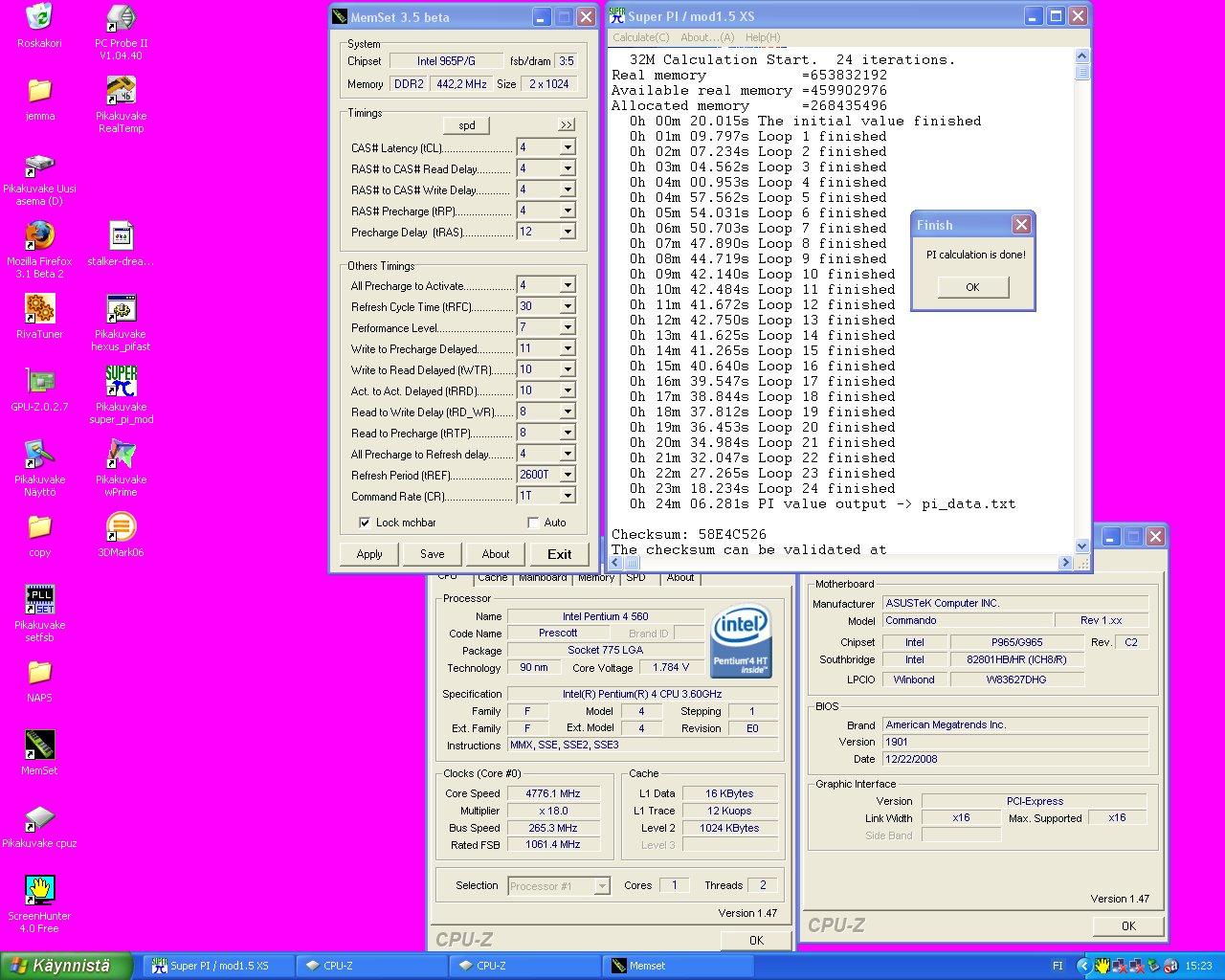Open the Käynnistä start button
Image resolution: width=1225 pixels, height=980 pixels.
pyautogui.click(x=66, y=966)
